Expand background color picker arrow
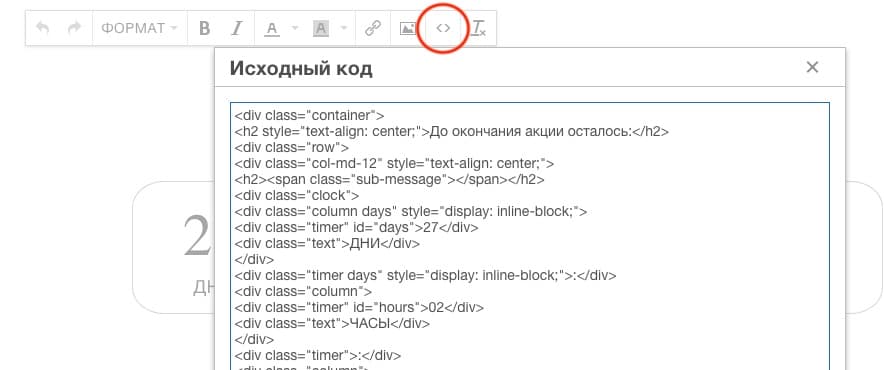The height and width of the screenshot is (370, 884). click(343, 28)
